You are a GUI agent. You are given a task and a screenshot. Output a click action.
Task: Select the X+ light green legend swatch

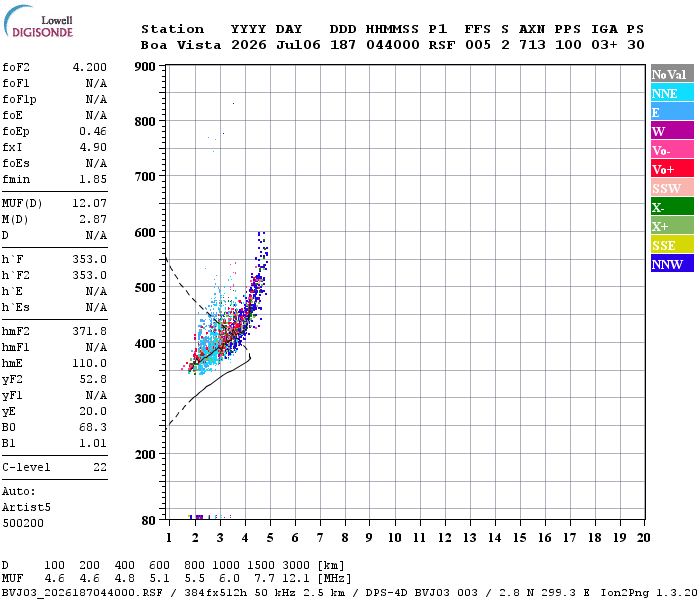tap(672, 226)
